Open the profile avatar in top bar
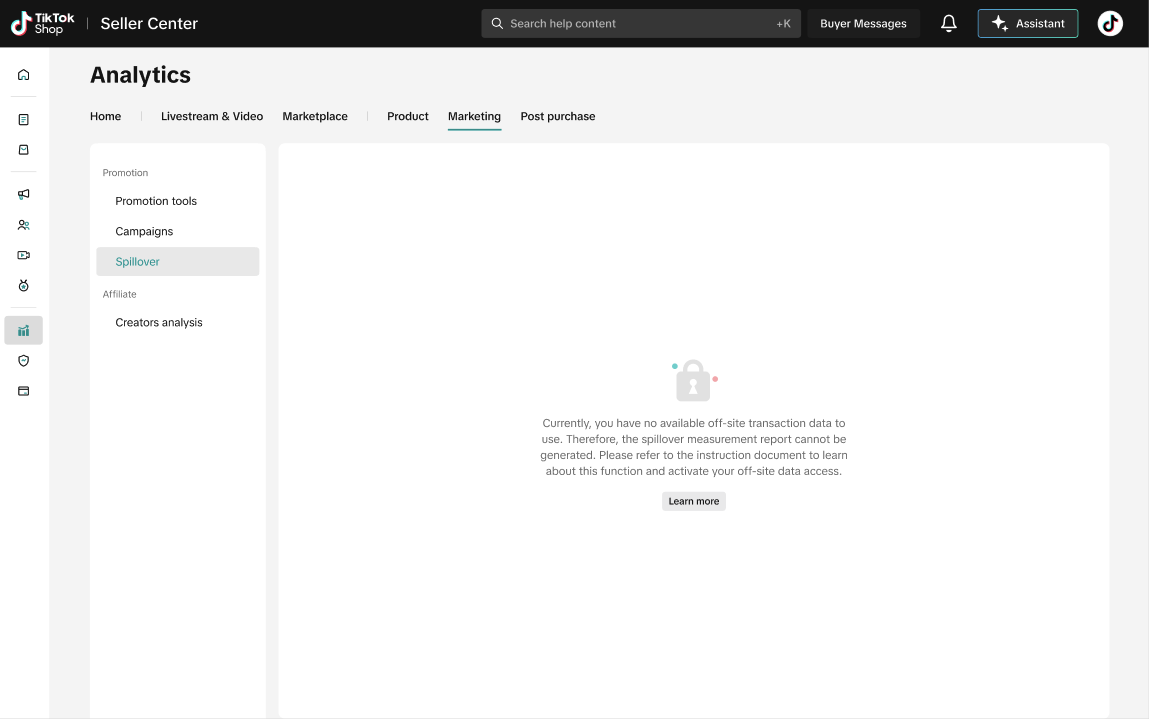 pyautogui.click(x=1110, y=24)
